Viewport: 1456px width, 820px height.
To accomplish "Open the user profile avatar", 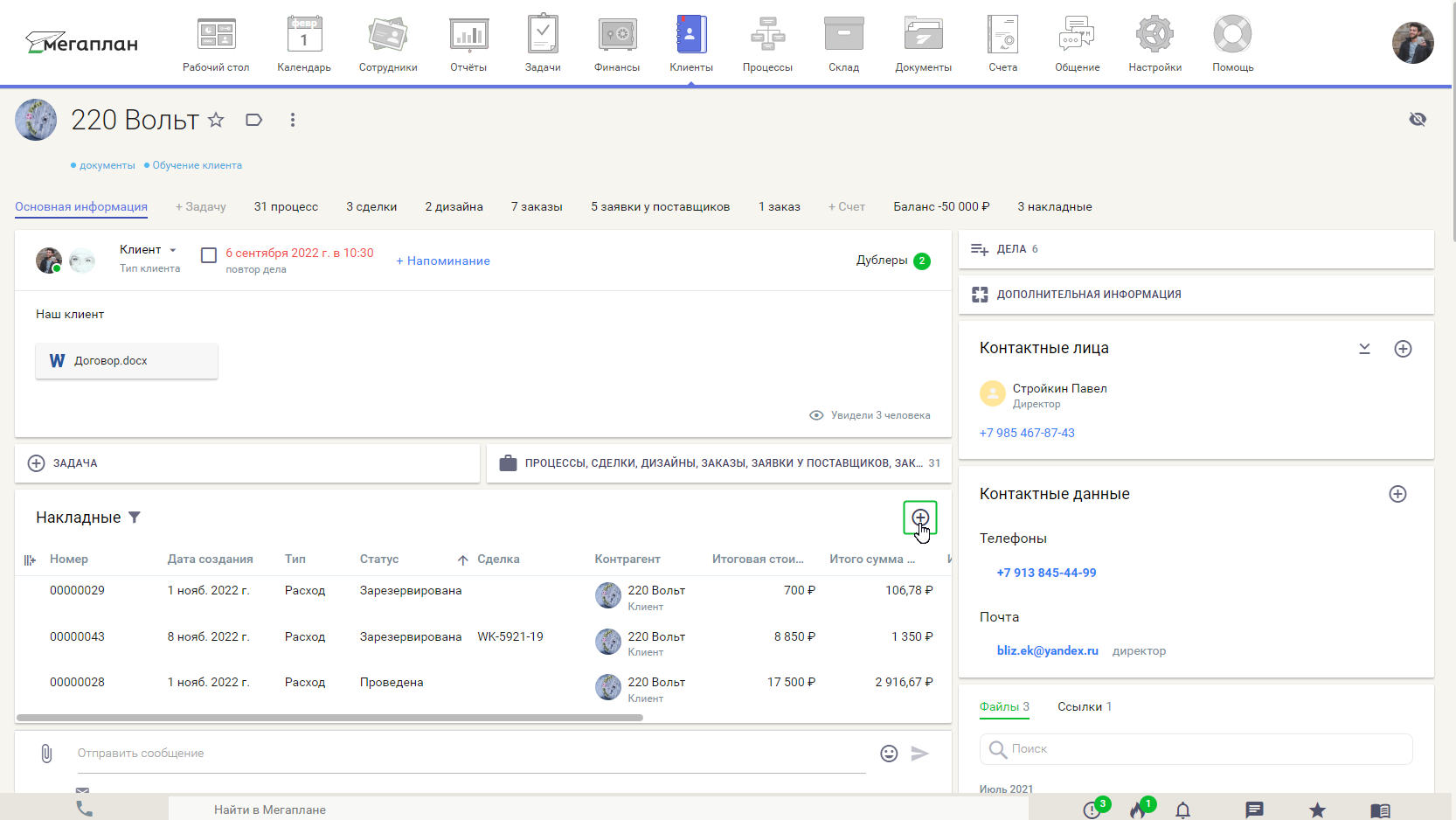I will point(1412,43).
